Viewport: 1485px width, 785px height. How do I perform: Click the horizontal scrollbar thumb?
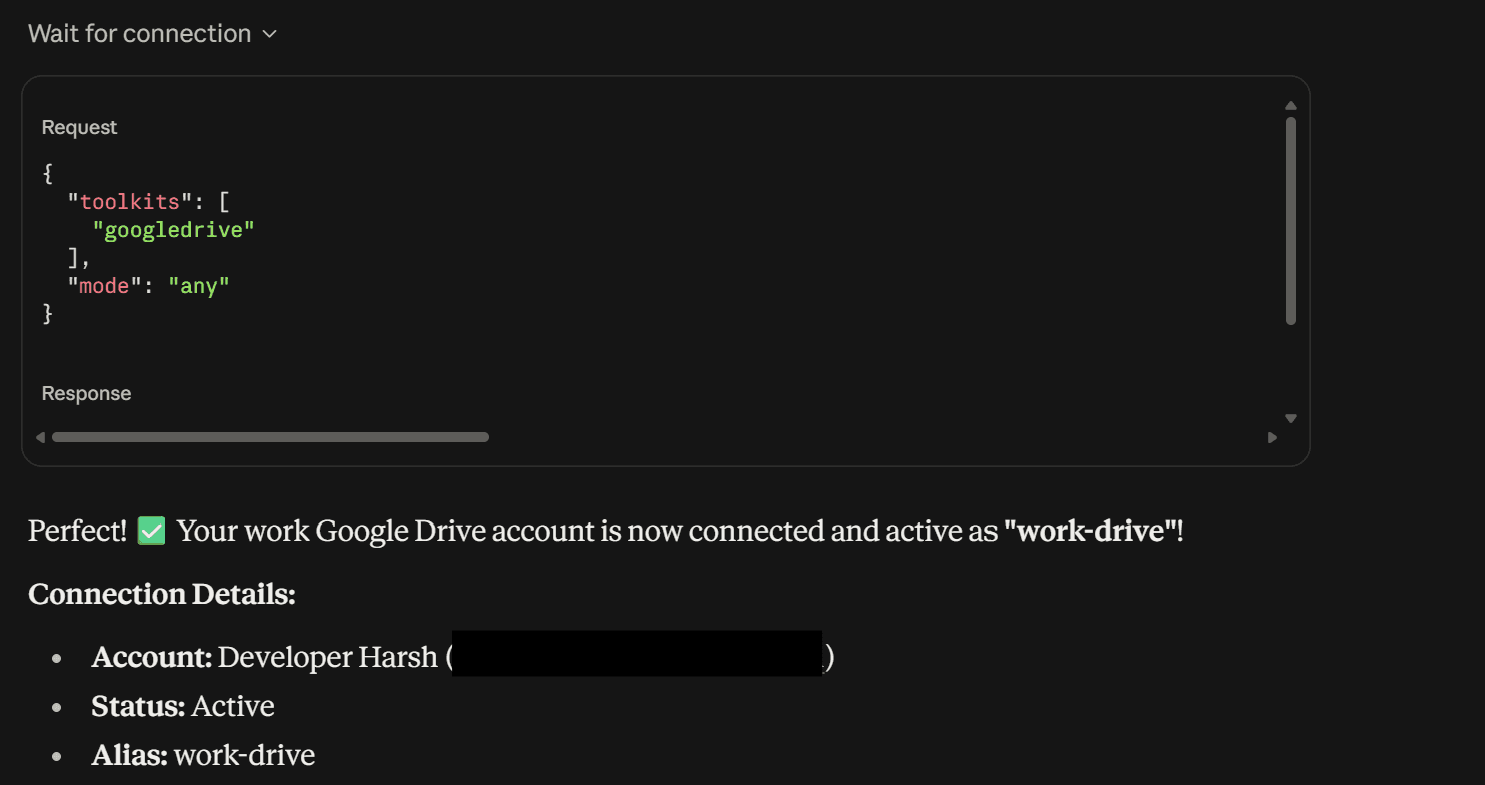pos(270,437)
